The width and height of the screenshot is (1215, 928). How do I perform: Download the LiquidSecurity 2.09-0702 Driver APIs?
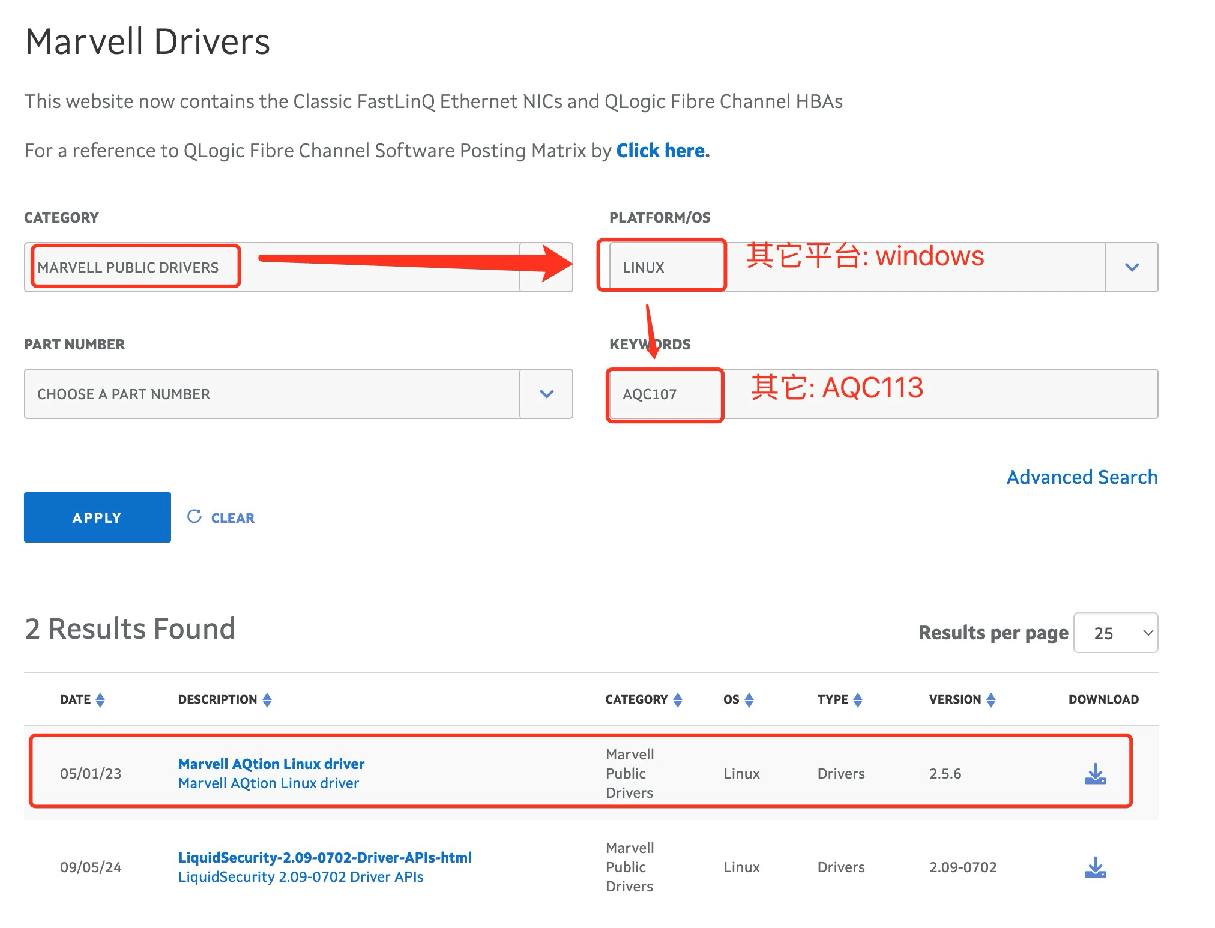1095,868
